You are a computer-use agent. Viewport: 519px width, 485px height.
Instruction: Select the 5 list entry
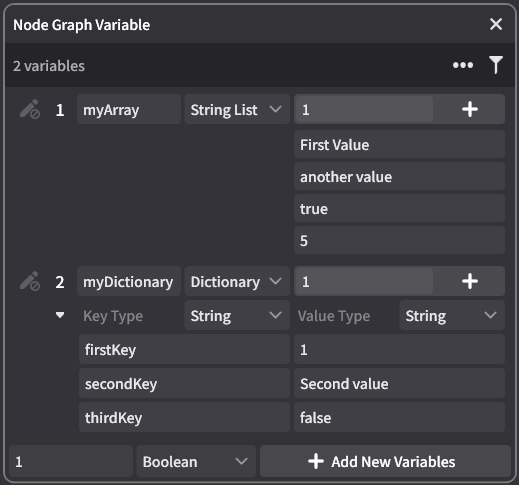[x=399, y=240]
